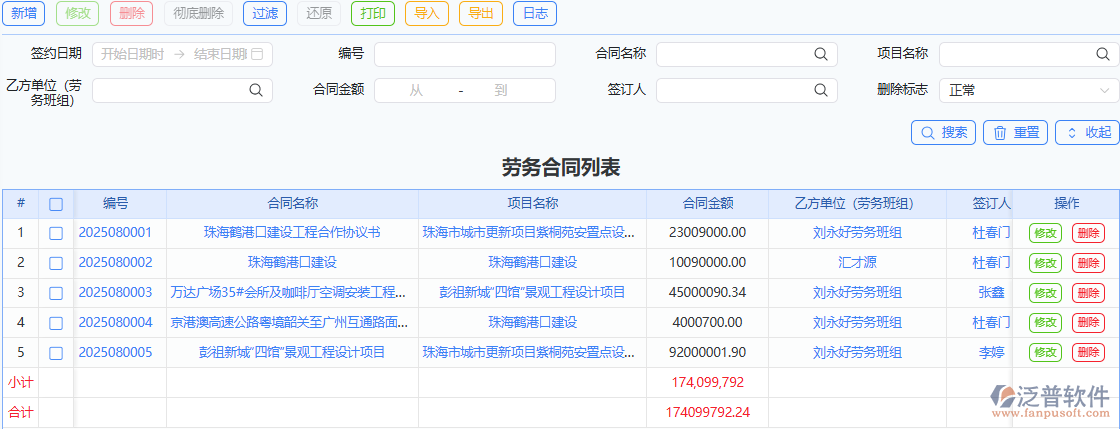
Task: Click the 合同名称 filter input
Action: pos(747,54)
